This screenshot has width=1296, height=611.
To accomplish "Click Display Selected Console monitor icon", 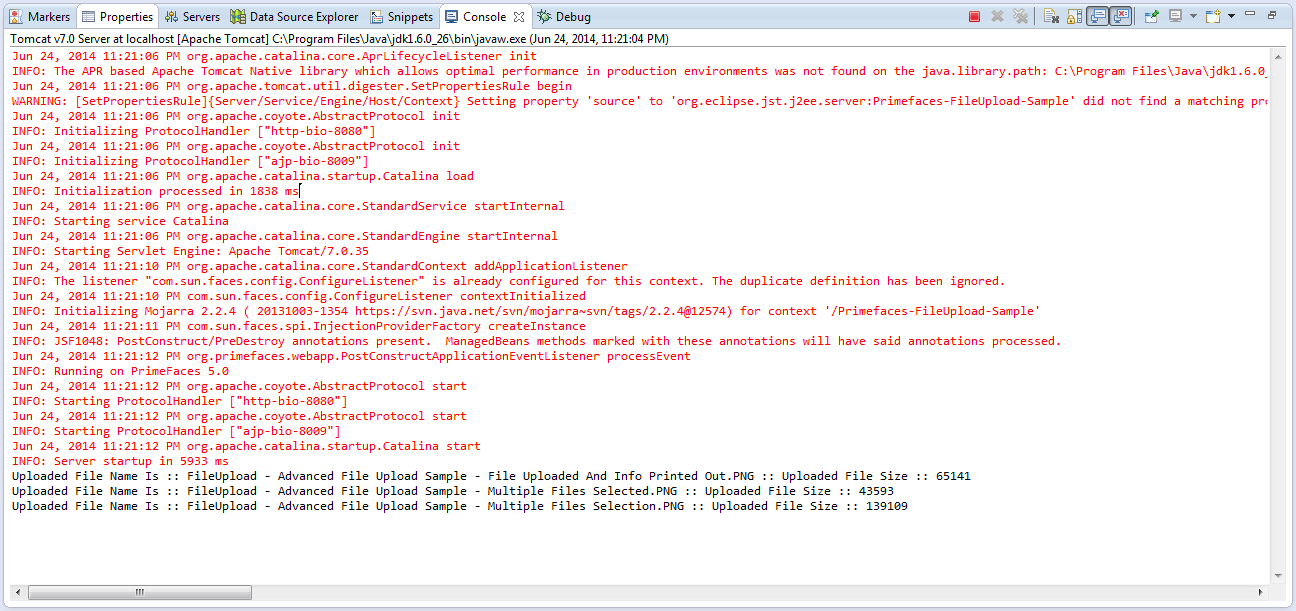I will point(1175,16).
